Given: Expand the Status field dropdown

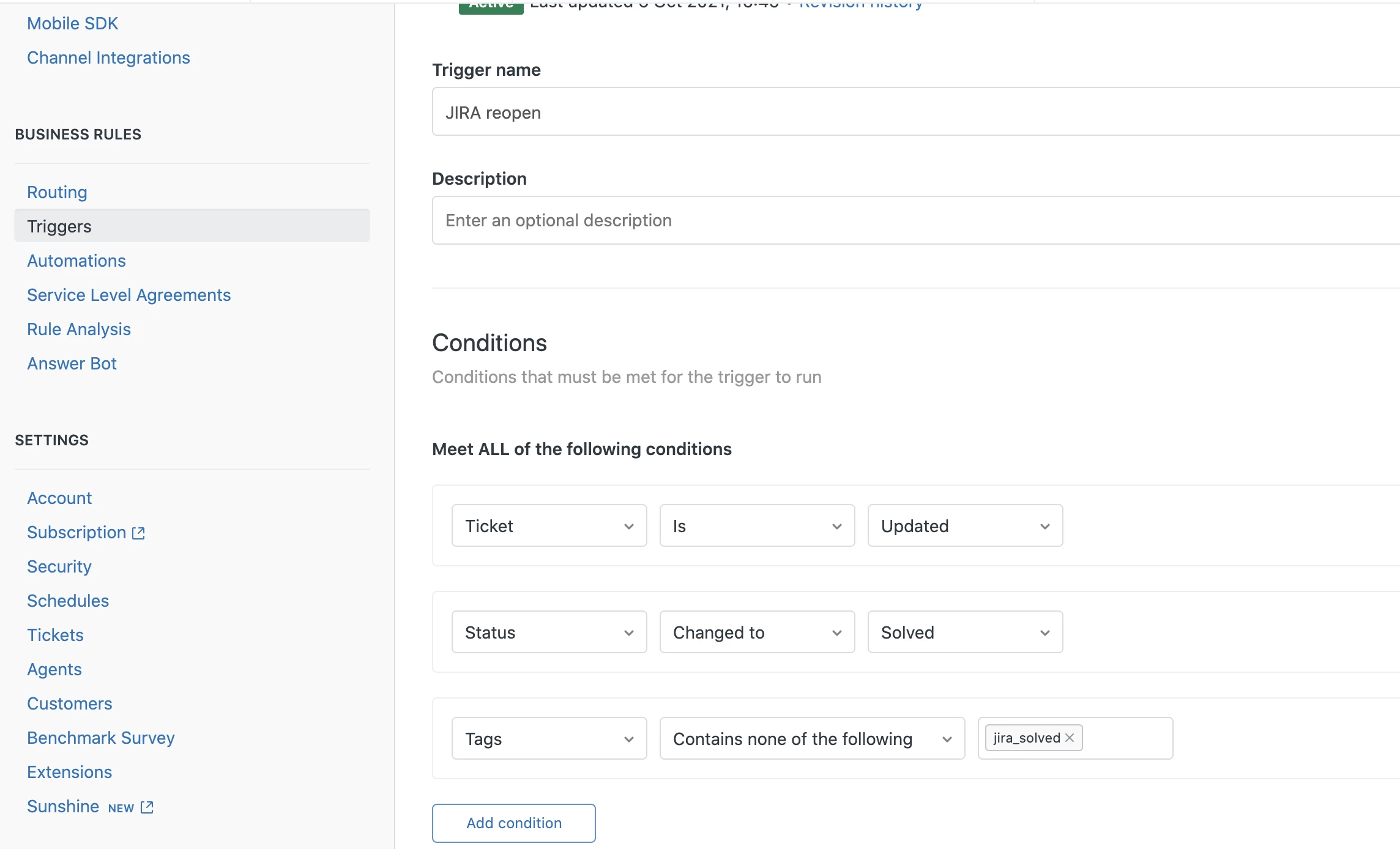Looking at the screenshot, I should 549,632.
